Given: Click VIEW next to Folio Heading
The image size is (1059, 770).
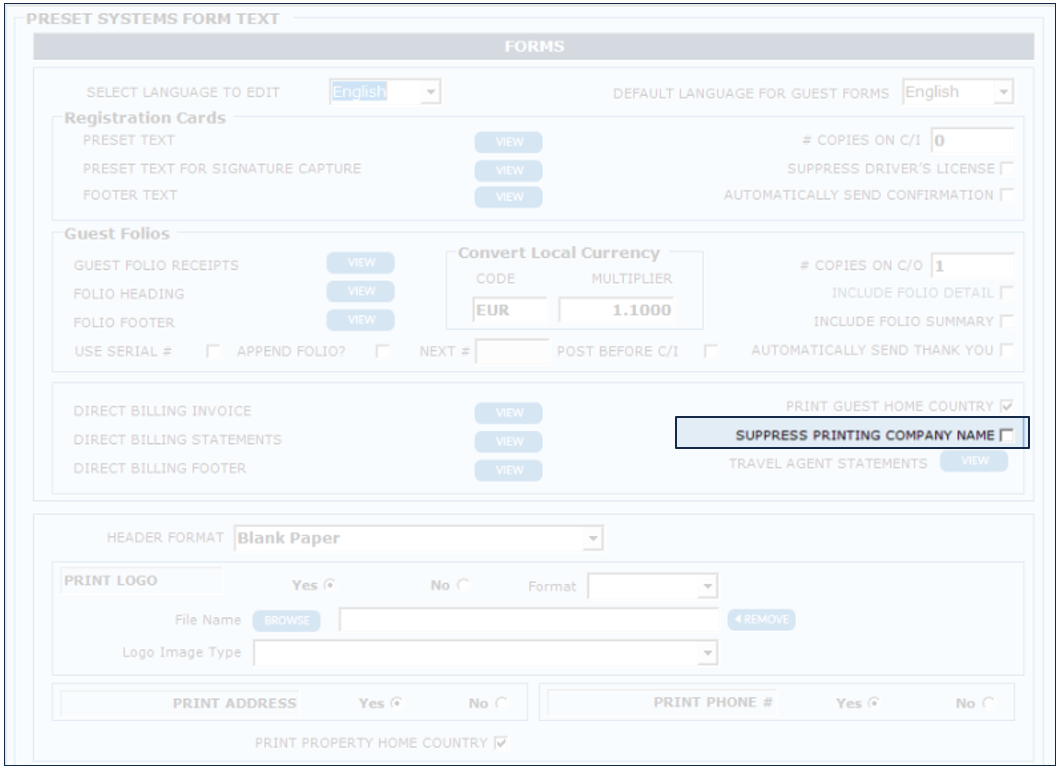Looking at the screenshot, I should pos(360,291).
